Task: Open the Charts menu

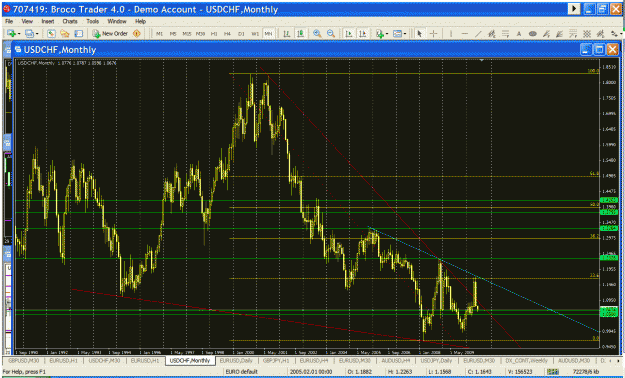Action: (70, 22)
